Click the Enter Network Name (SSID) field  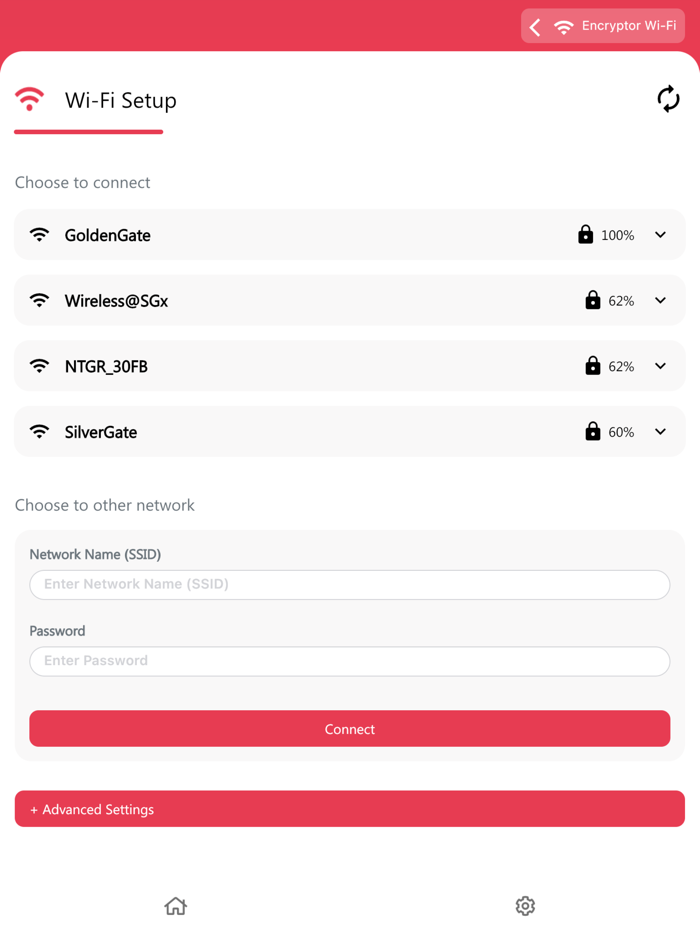[349, 584]
